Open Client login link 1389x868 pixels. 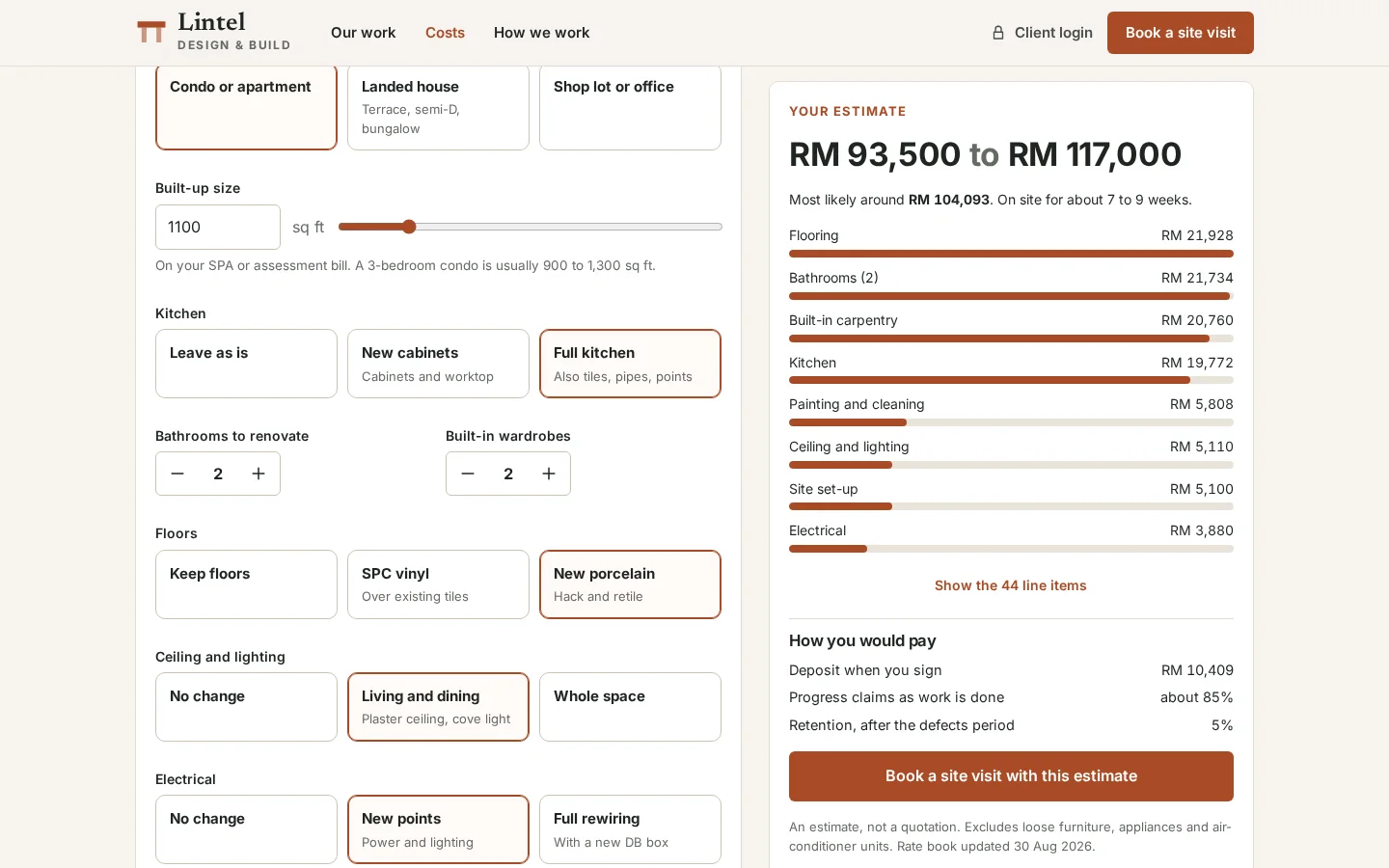click(1042, 33)
